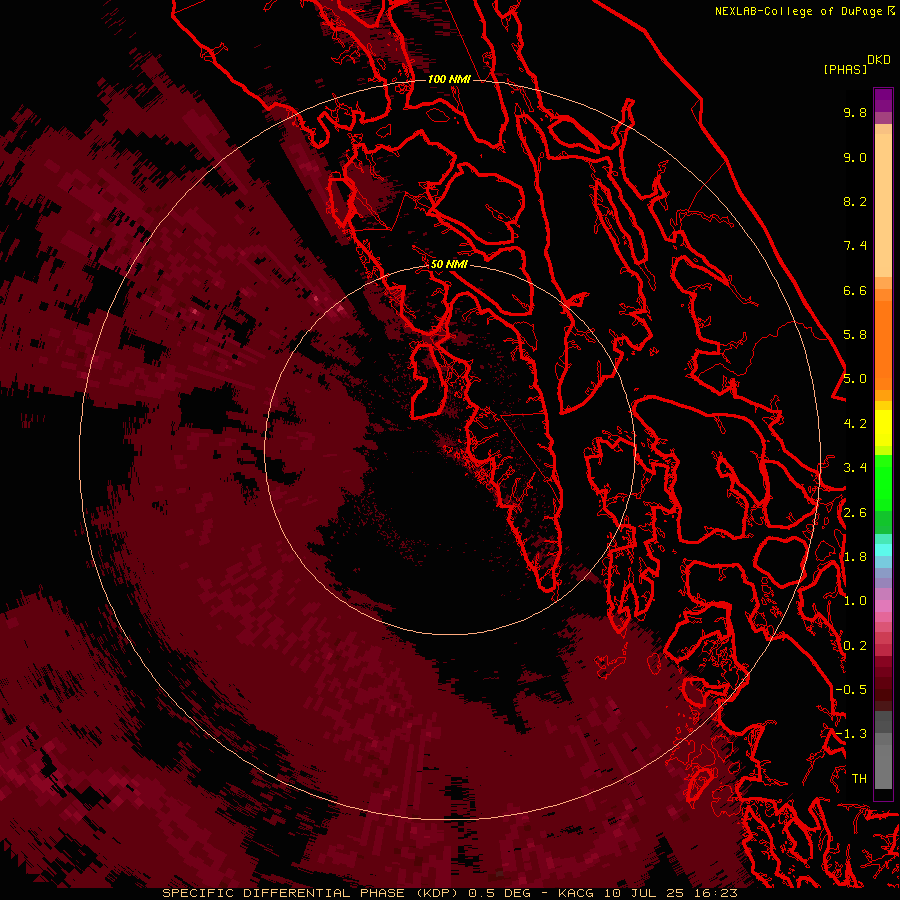Click the SPECIFIC DIFFERENTIAL PHASE caption text
The width and height of the screenshot is (900, 900).
point(284,893)
